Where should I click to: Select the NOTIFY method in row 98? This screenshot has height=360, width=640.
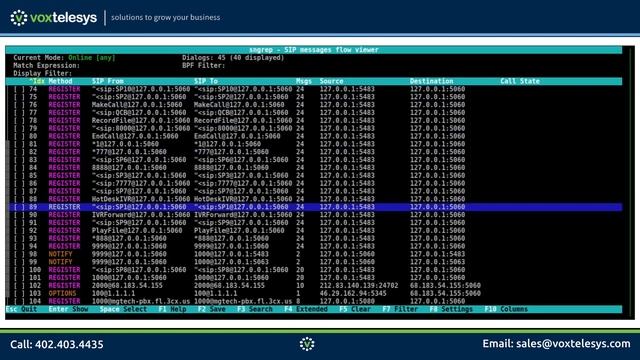click(60, 254)
